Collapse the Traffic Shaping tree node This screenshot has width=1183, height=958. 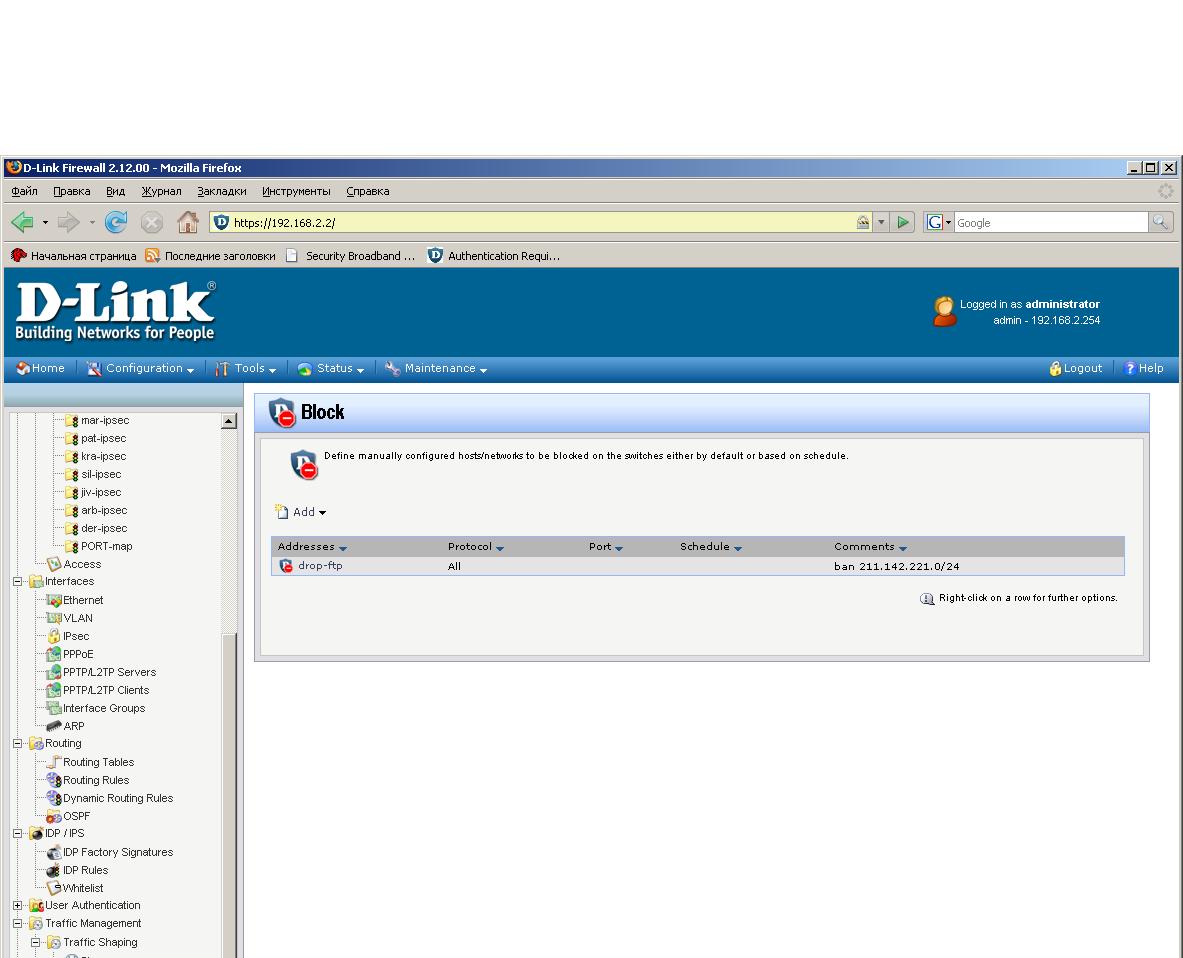[x=35, y=942]
